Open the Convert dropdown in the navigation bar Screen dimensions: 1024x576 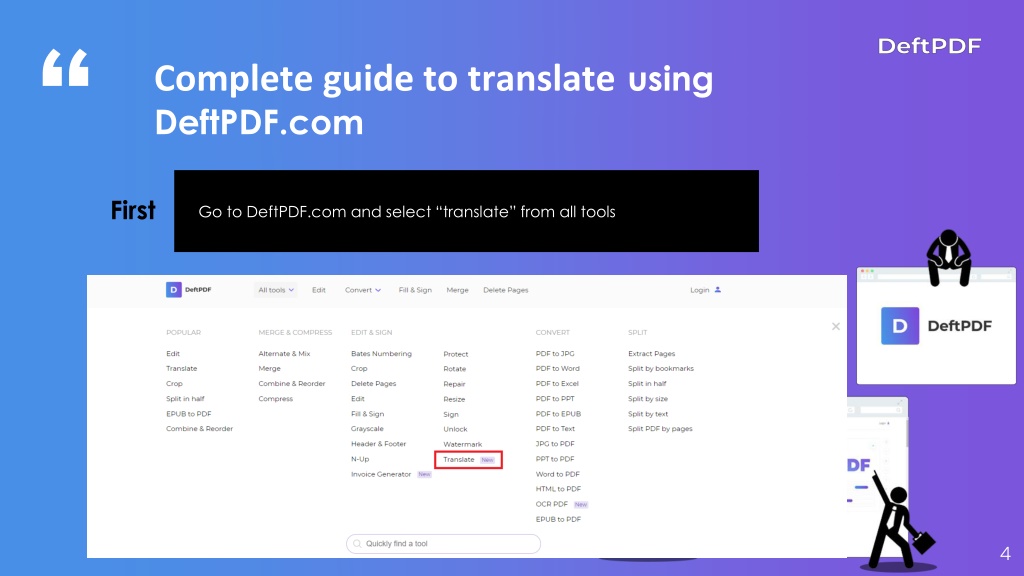click(x=363, y=290)
